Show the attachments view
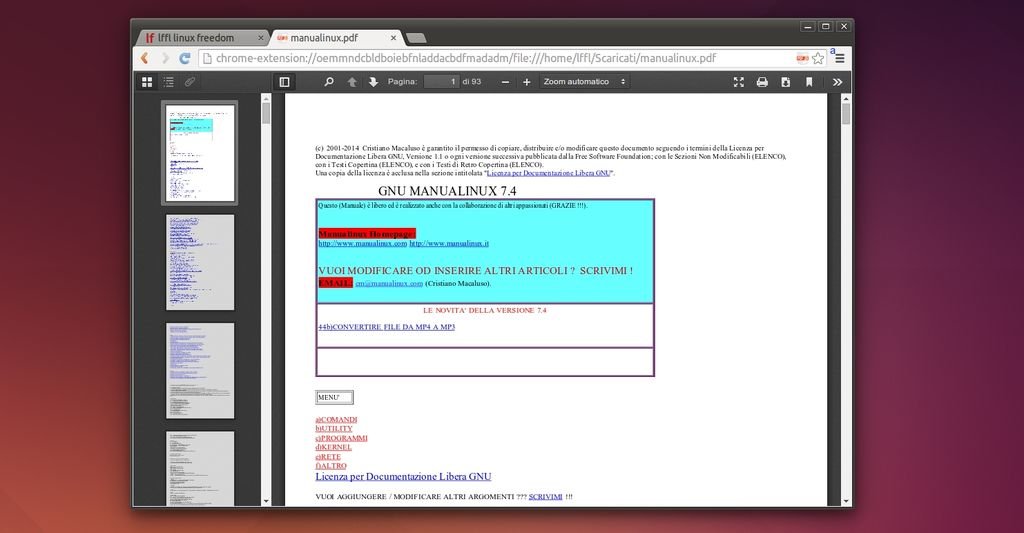 (x=189, y=82)
